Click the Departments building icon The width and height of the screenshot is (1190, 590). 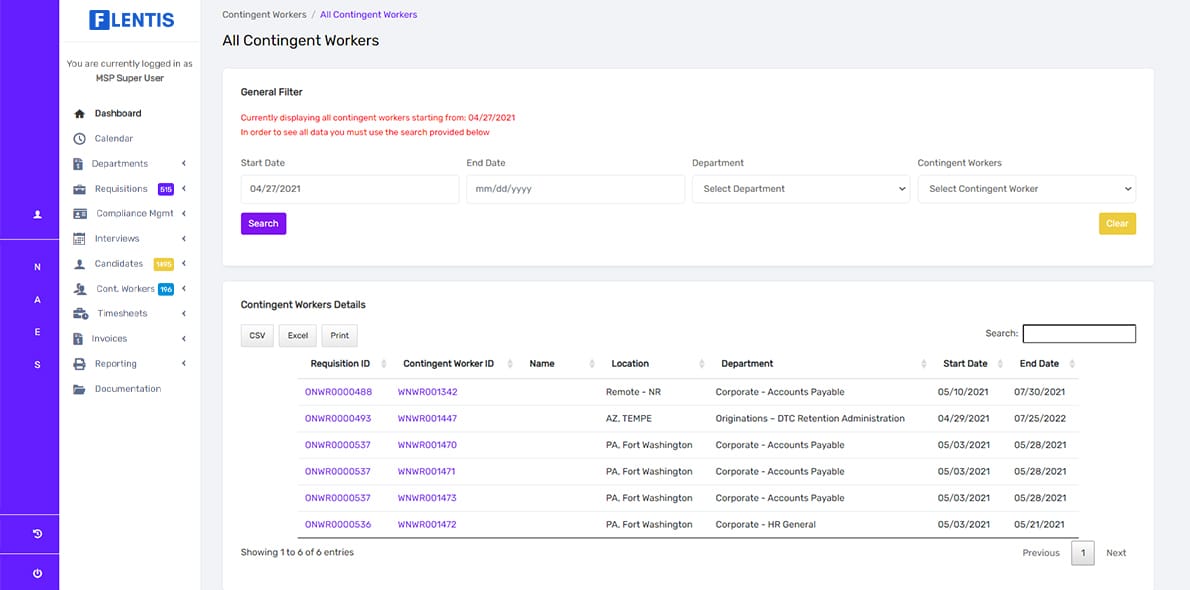pos(77,164)
